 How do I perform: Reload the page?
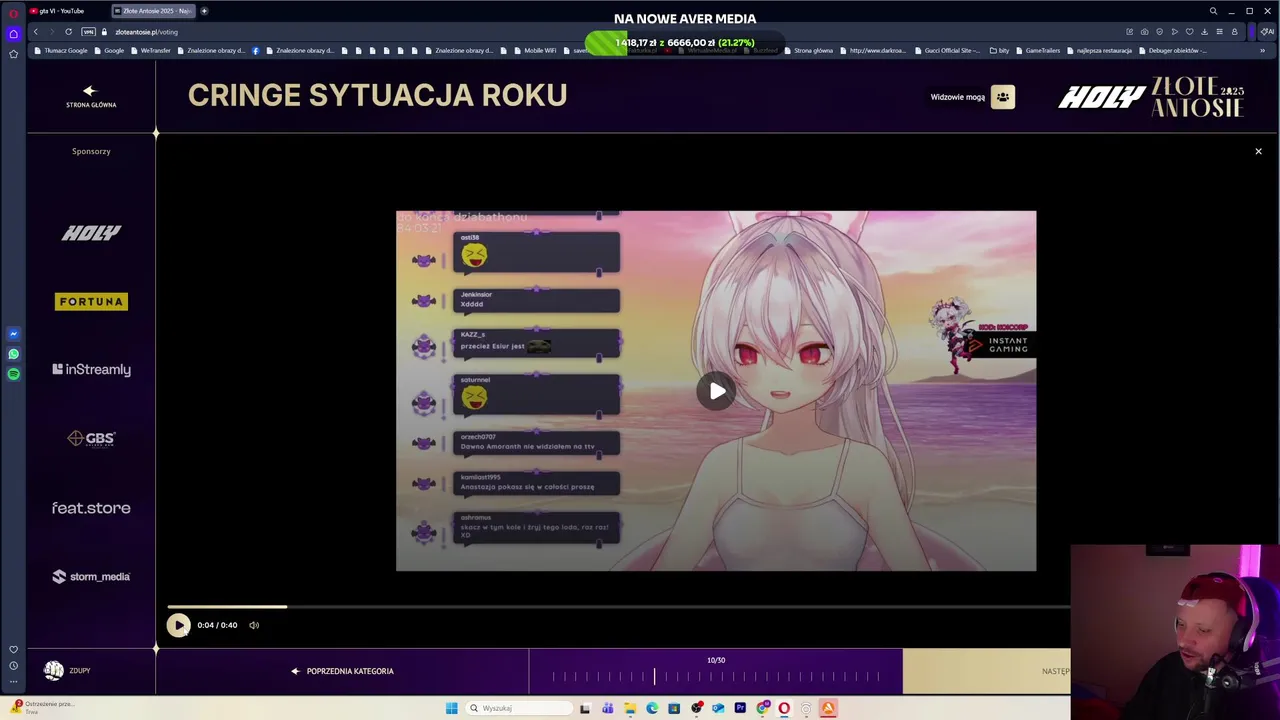[x=68, y=32]
